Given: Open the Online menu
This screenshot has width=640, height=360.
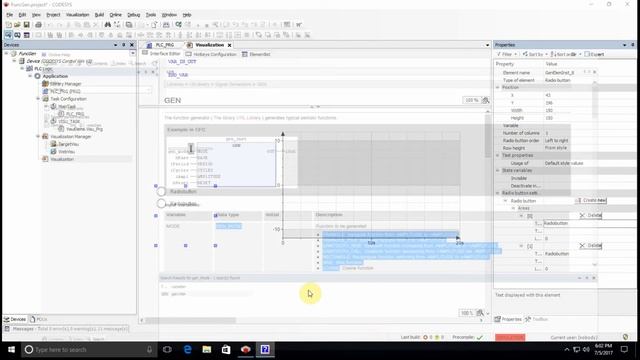Looking at the screenshot, I should (x=116, y=15).
